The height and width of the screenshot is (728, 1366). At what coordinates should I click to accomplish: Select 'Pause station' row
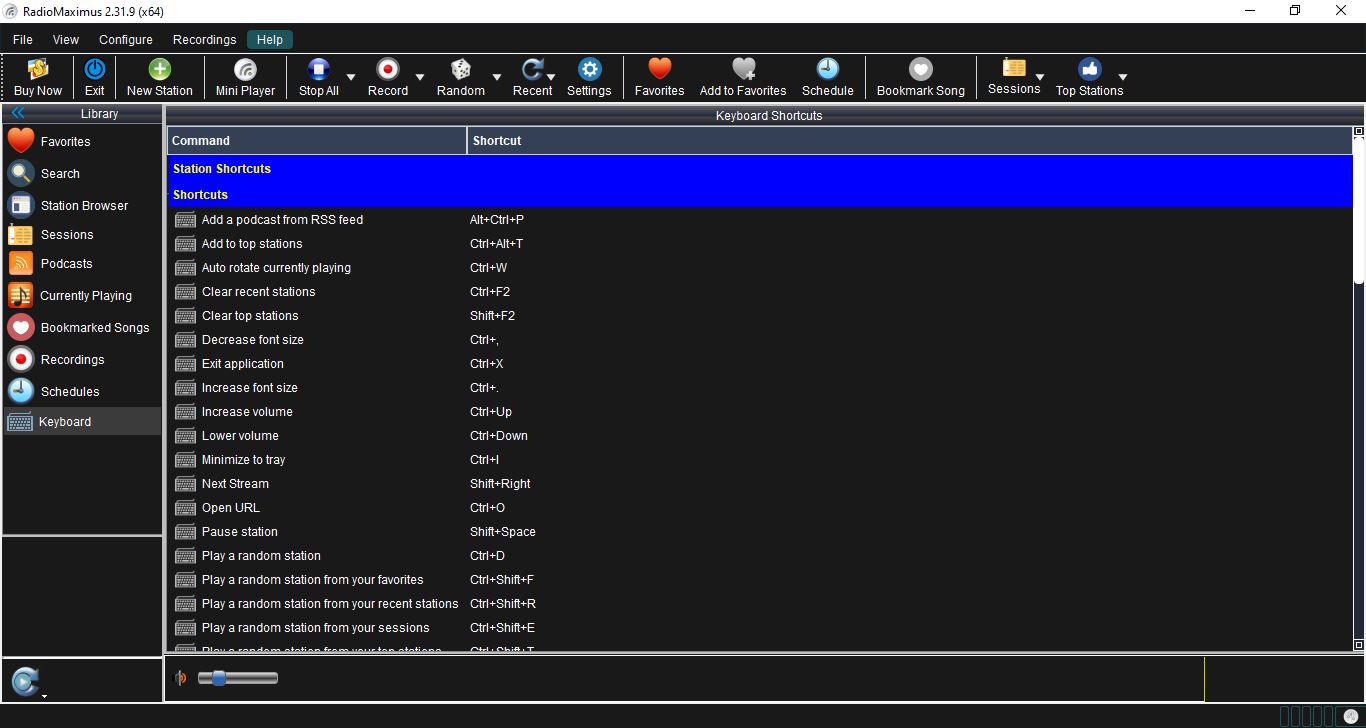tap(760, 532)
